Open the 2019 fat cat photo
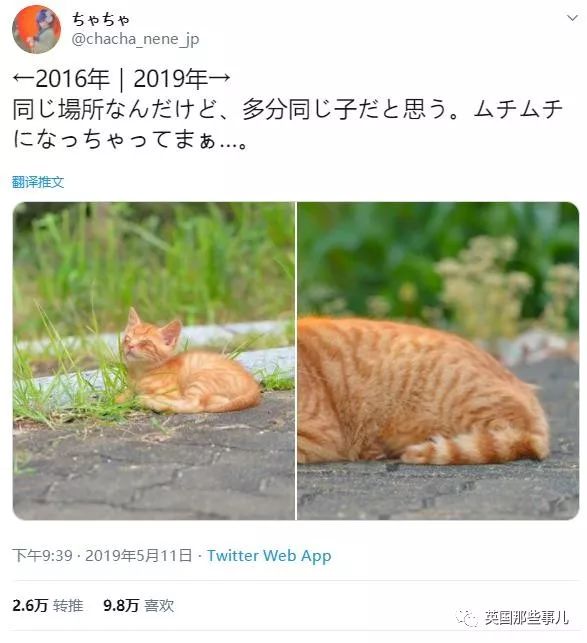The image size is (587, 643). 438,361
